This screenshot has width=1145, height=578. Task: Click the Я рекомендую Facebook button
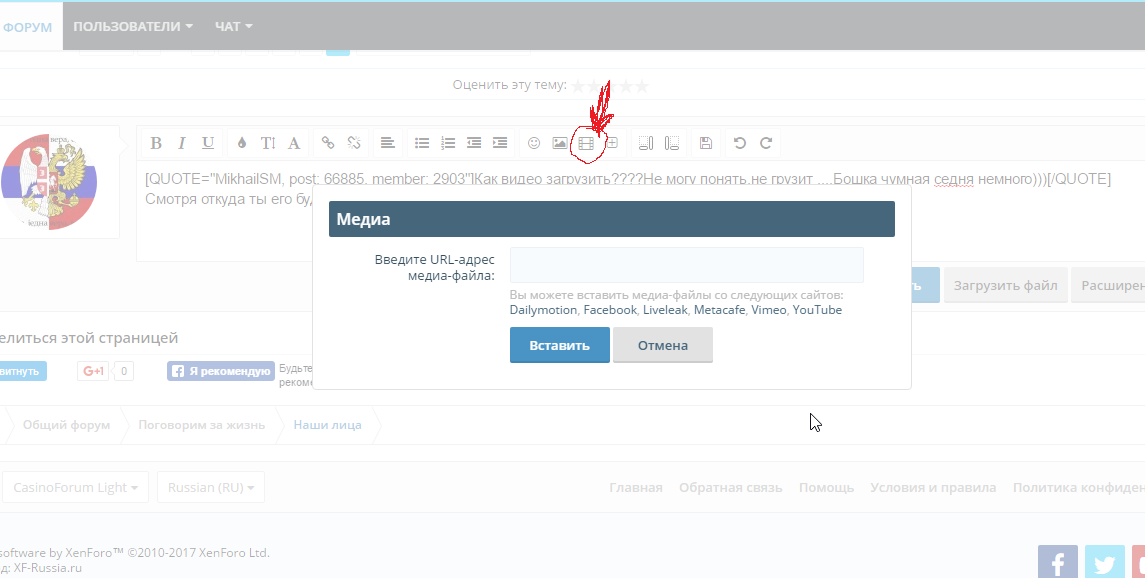221,371
